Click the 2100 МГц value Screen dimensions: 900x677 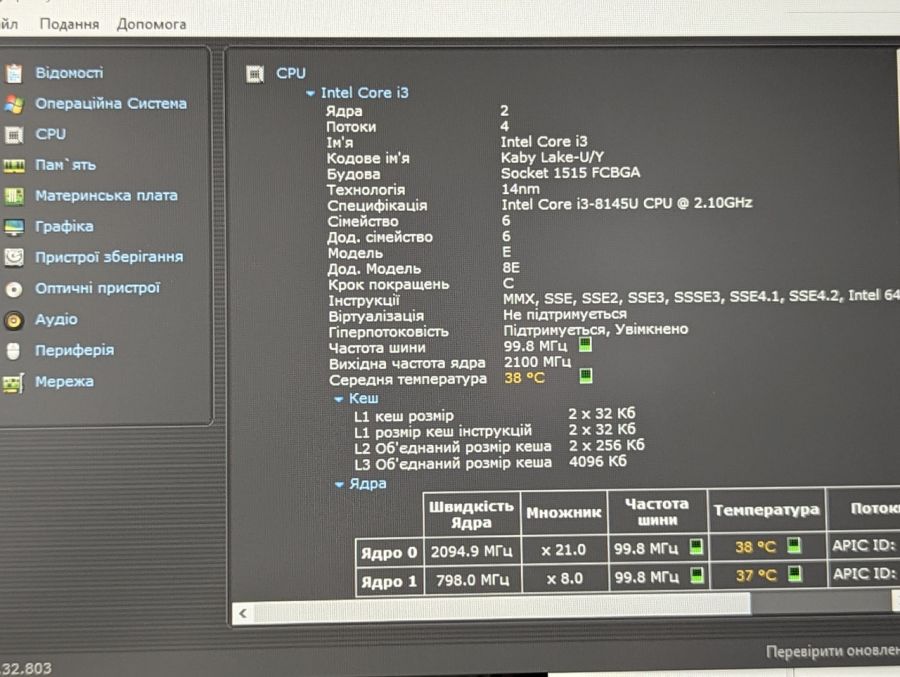point(537,362)
